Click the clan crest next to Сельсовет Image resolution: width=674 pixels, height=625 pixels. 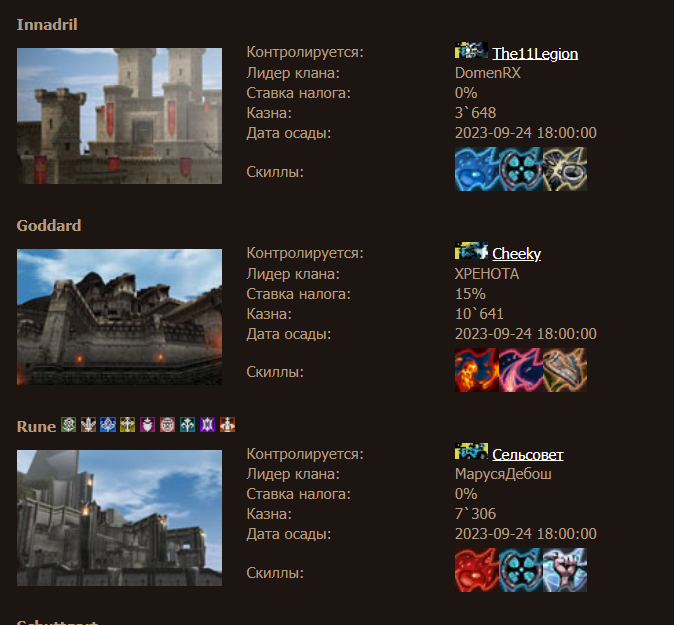(471, 451)
